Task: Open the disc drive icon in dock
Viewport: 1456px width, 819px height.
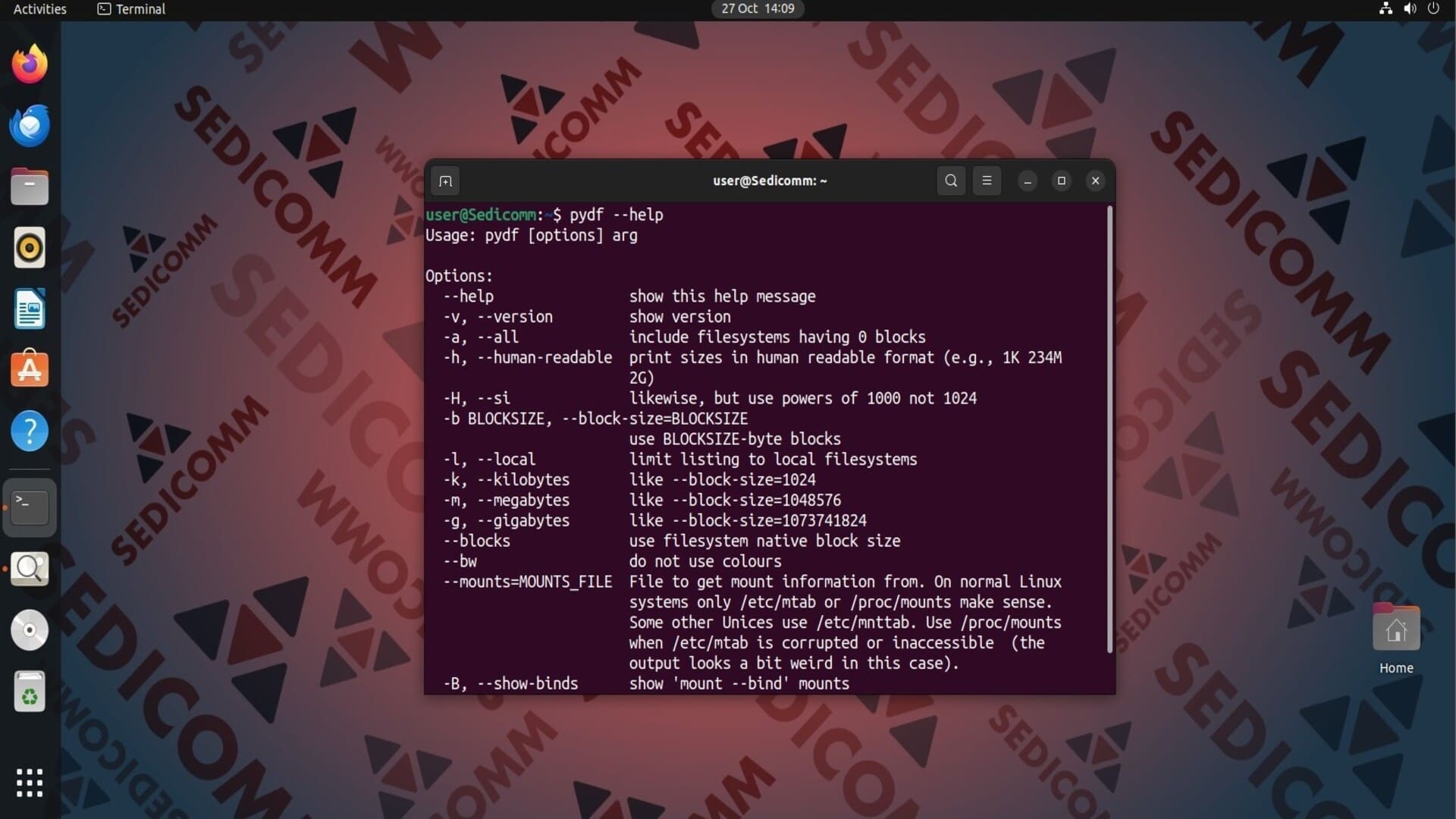Action: pos(30,630)
